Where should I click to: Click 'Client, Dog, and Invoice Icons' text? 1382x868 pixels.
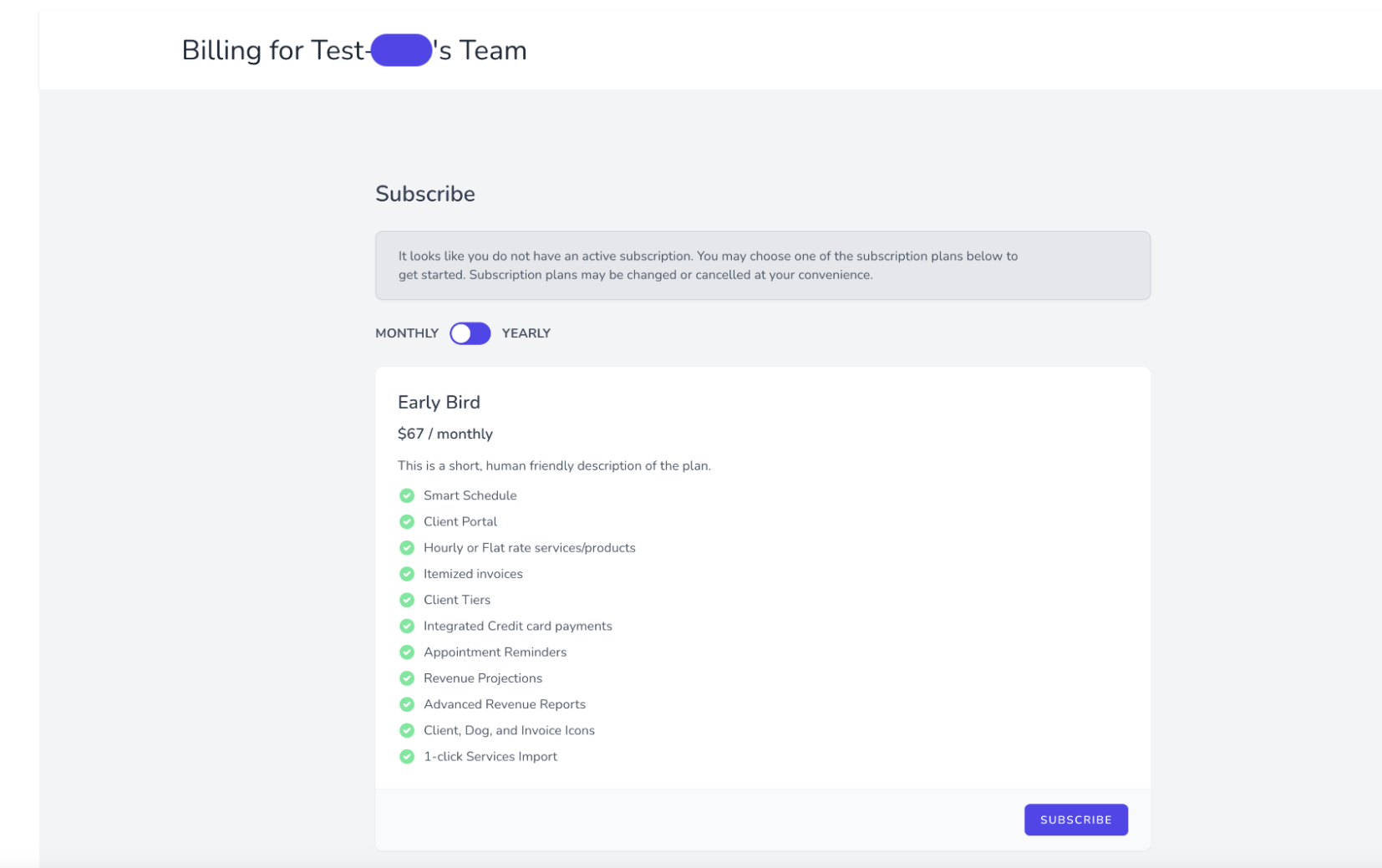pyautogui.click(x=509, y=730)
